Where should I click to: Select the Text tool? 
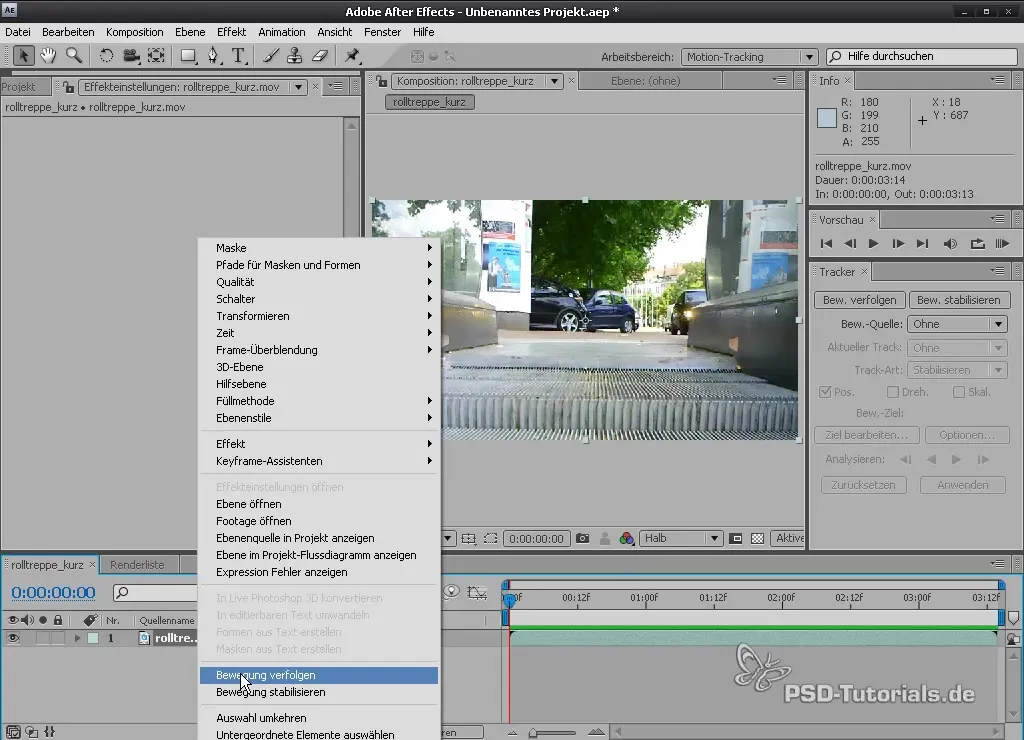click(x=239, y=56)
